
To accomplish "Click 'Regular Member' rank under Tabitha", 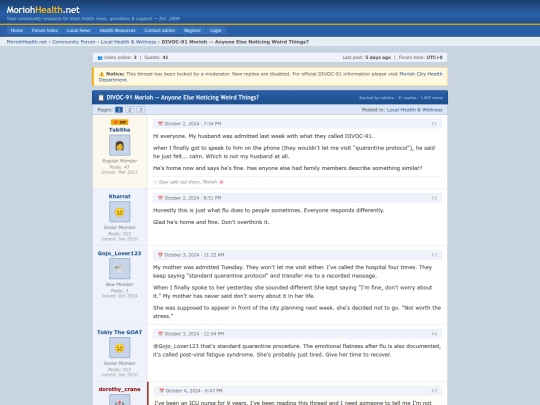I will point(120,161).
